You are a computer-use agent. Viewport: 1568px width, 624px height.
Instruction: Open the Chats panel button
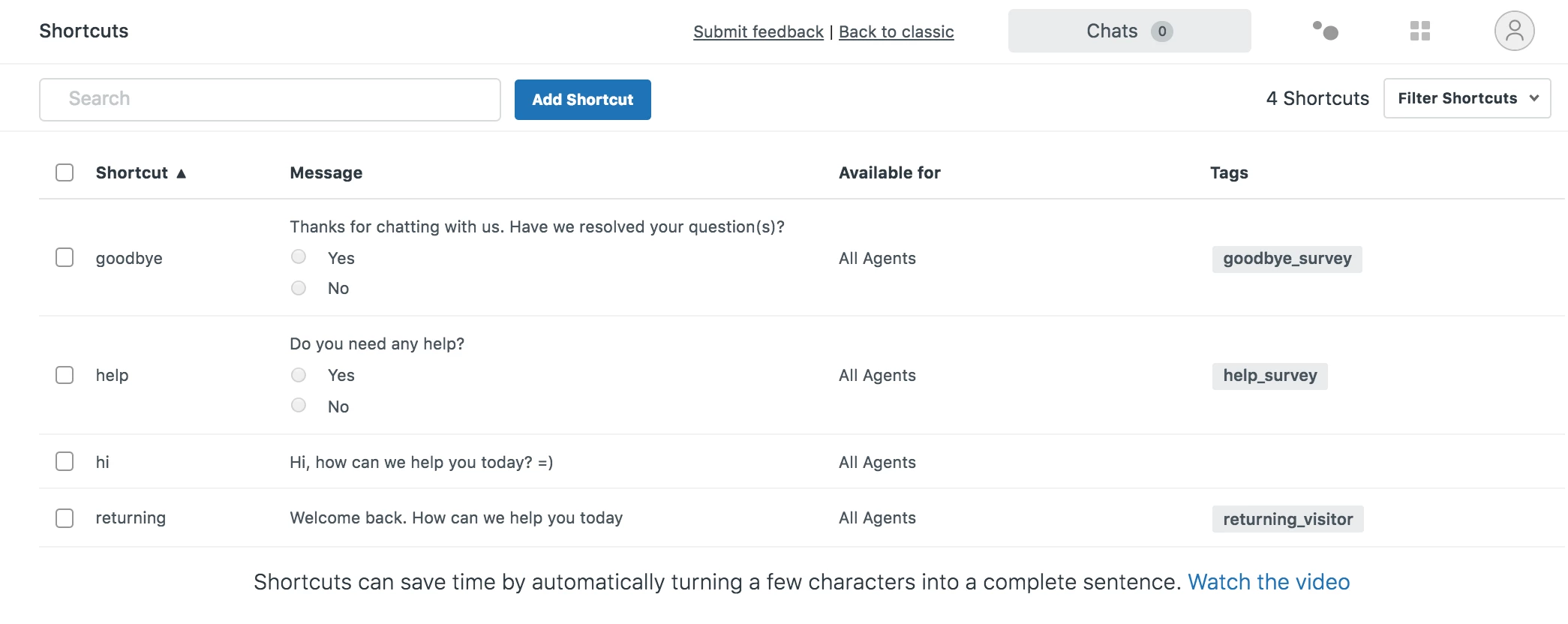(1129, 31)
